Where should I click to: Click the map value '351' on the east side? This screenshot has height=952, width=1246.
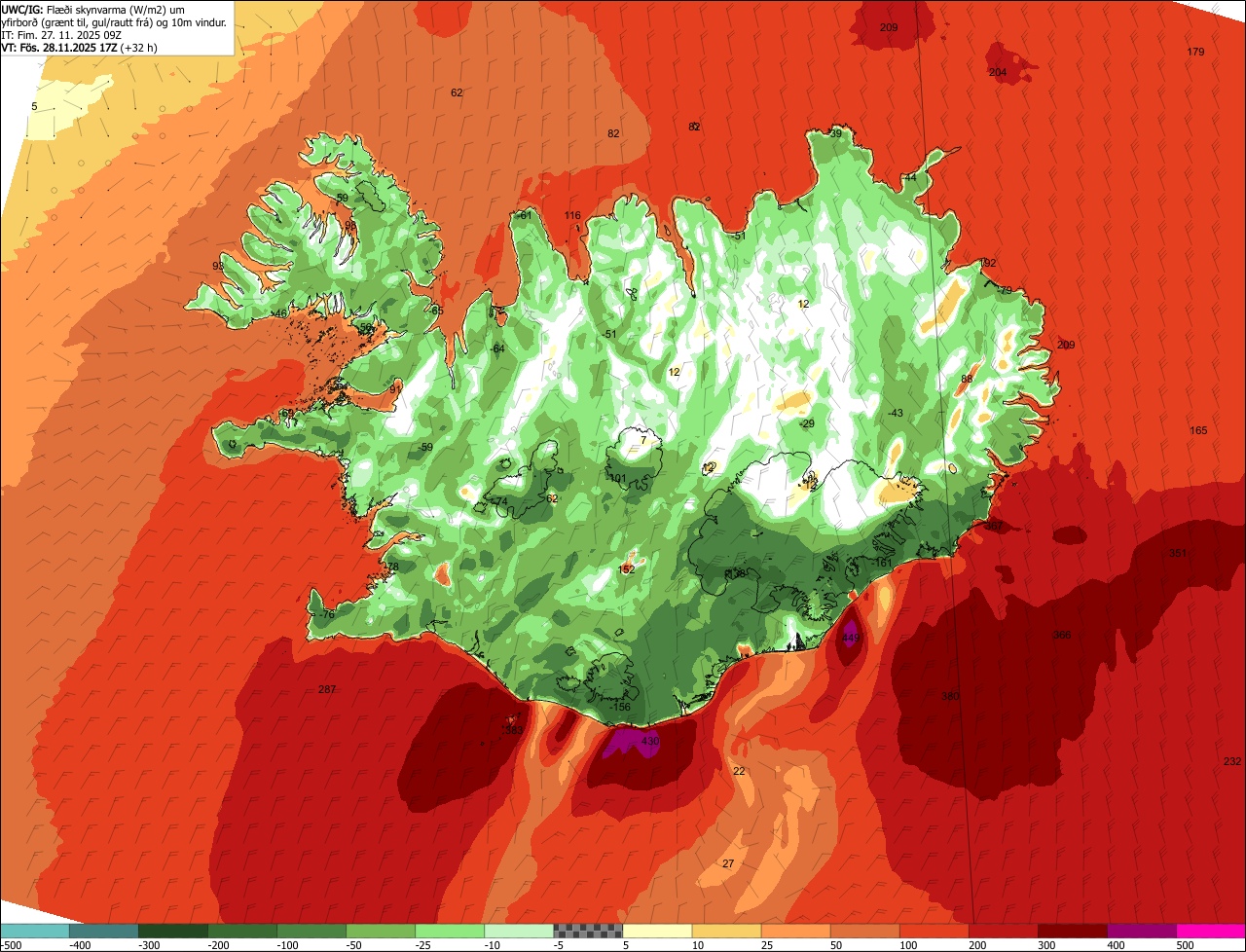(x=1178, y=553)
